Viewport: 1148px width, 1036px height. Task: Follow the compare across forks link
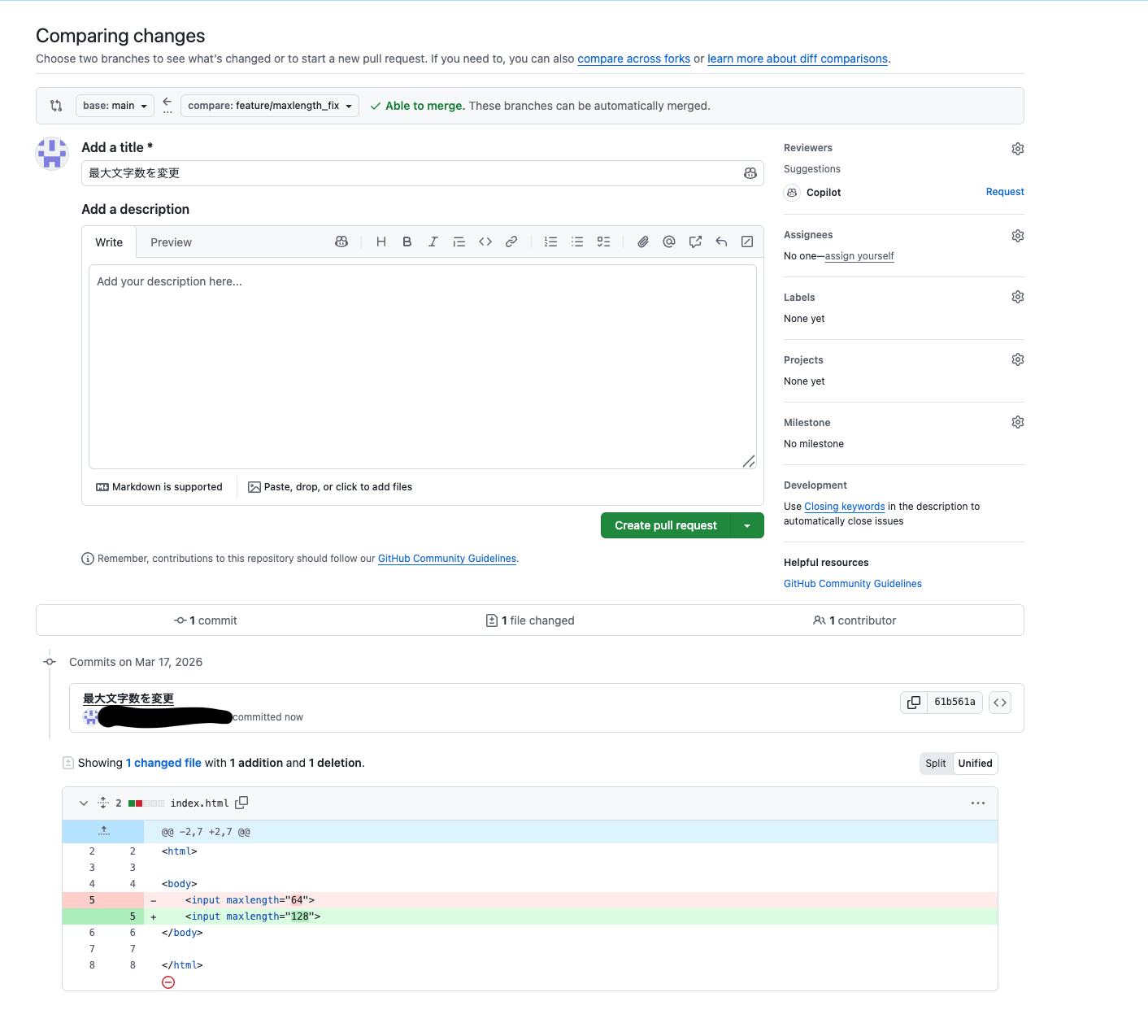pyautogui.click(x=633, y=59)
